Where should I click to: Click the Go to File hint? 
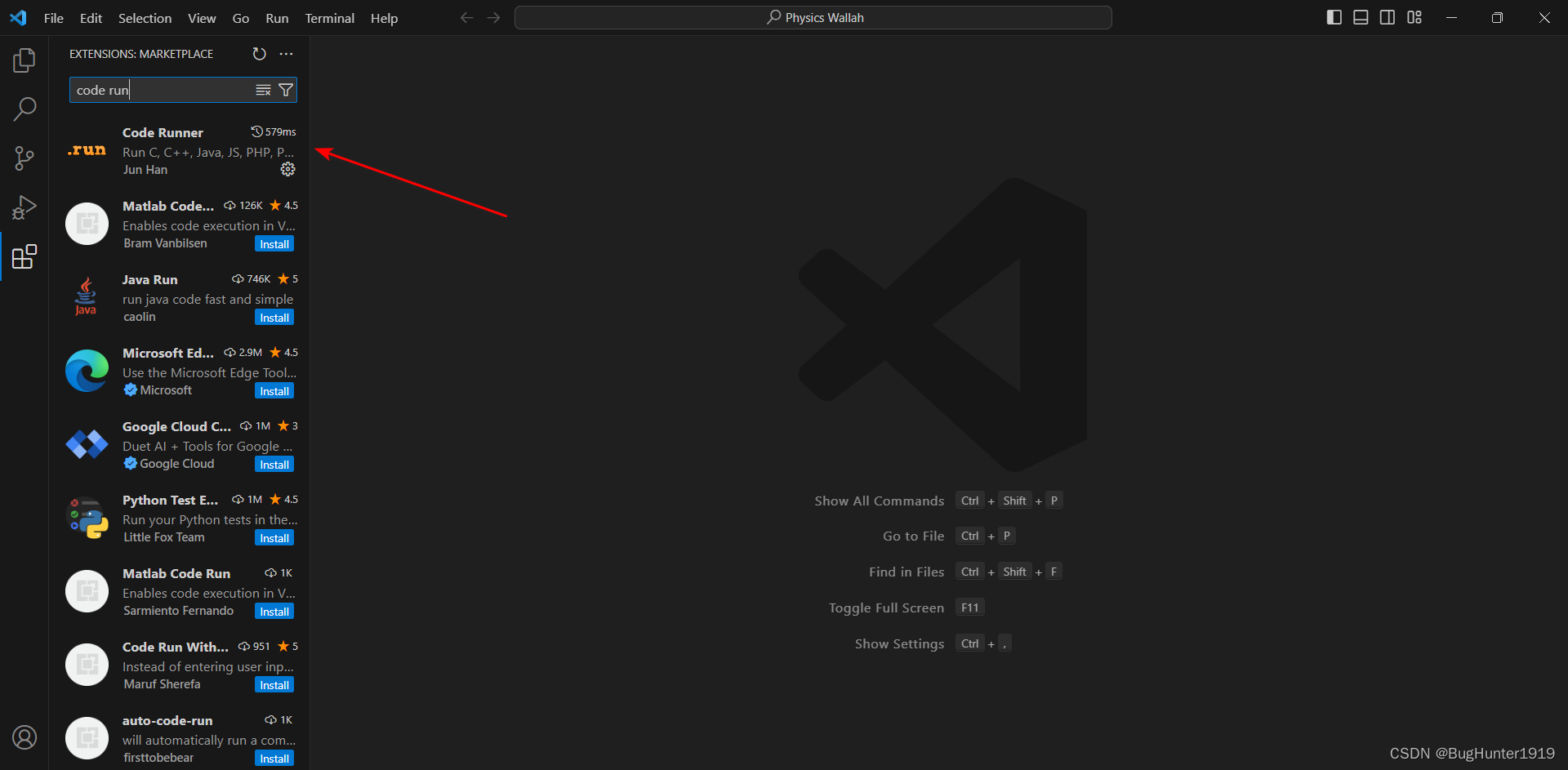point(913,536)
